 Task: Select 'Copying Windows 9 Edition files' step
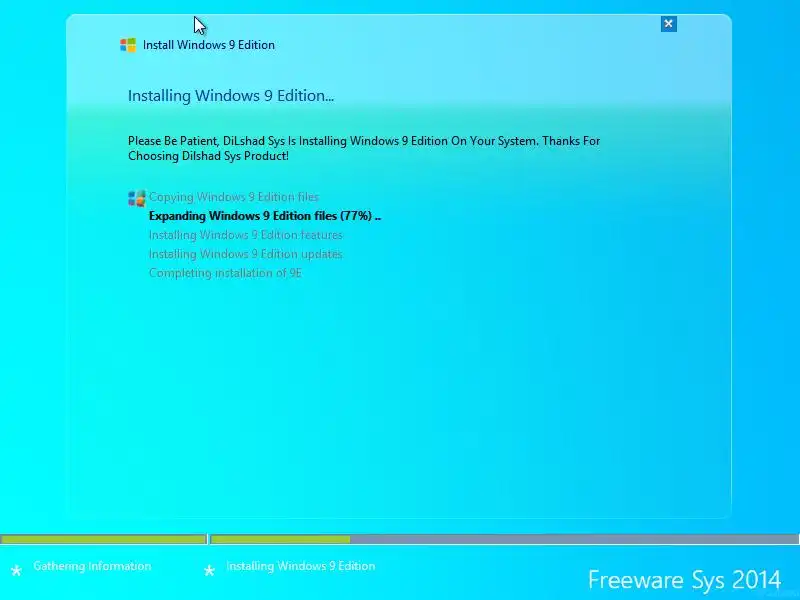click(x=234, y=197)
